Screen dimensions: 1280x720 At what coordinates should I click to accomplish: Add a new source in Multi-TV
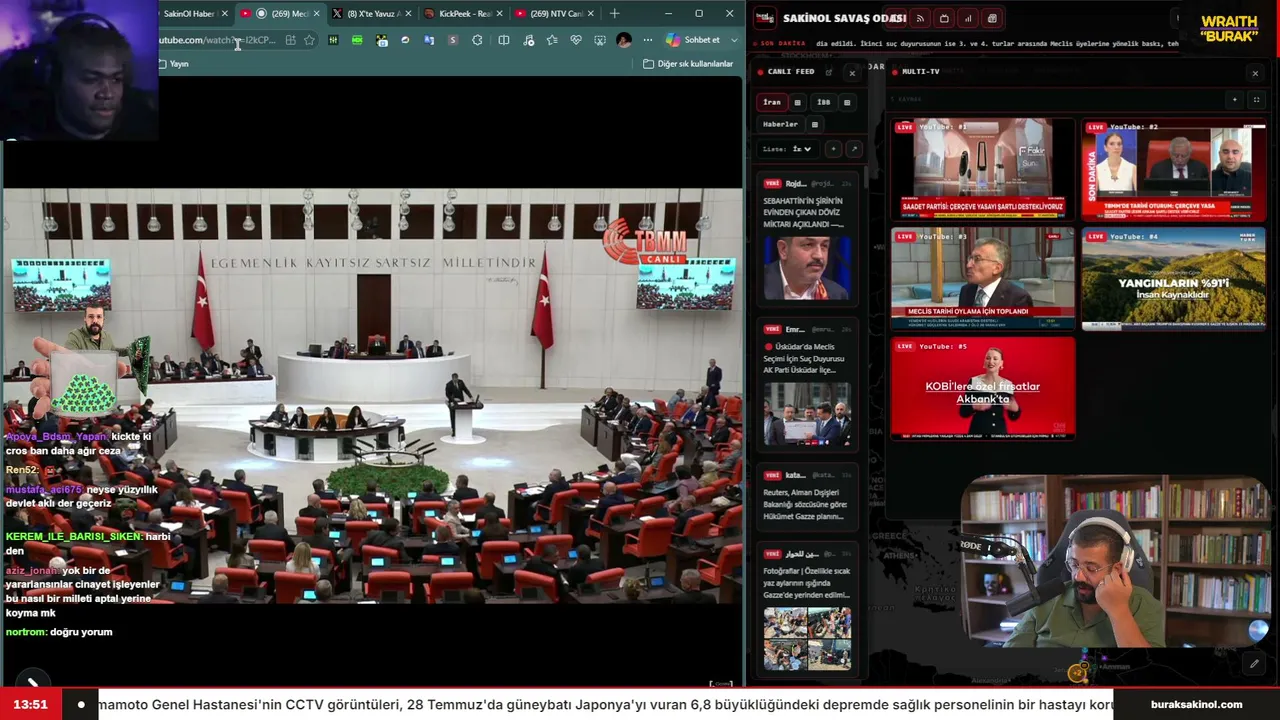tap(1234, 100)
